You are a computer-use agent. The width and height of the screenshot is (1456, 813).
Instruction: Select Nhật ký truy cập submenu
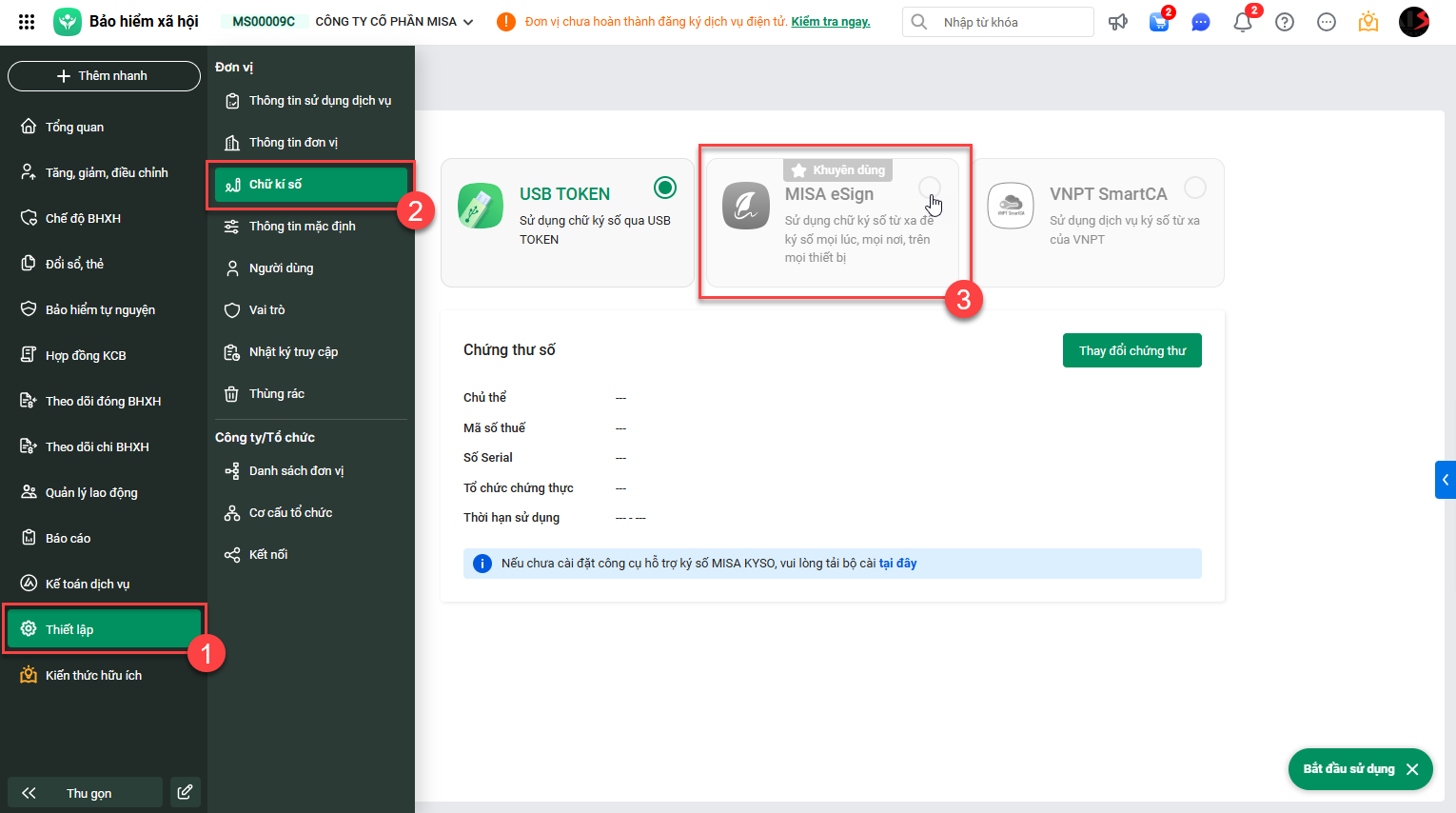311,351
